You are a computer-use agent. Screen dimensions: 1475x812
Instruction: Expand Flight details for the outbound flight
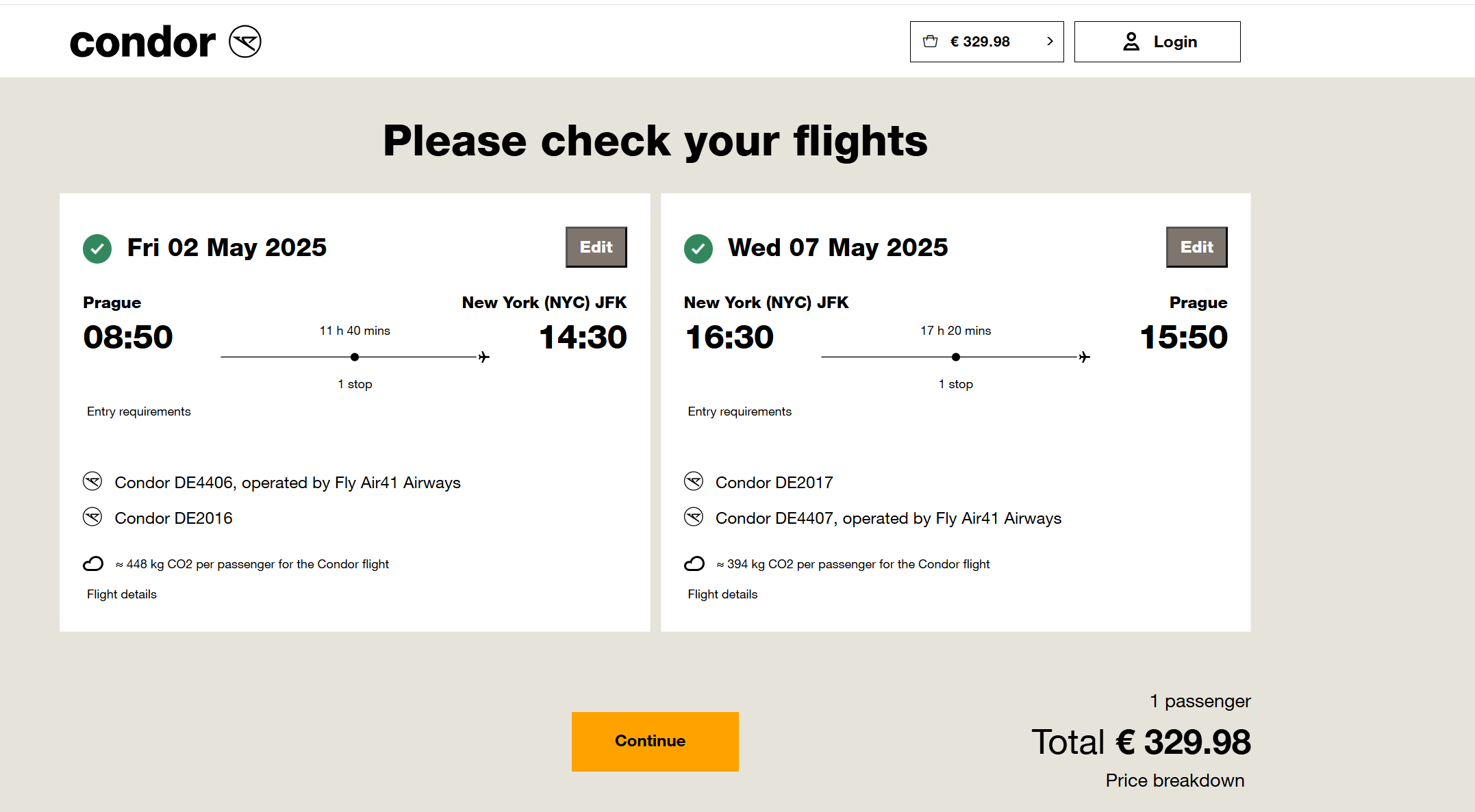[122, 594]
